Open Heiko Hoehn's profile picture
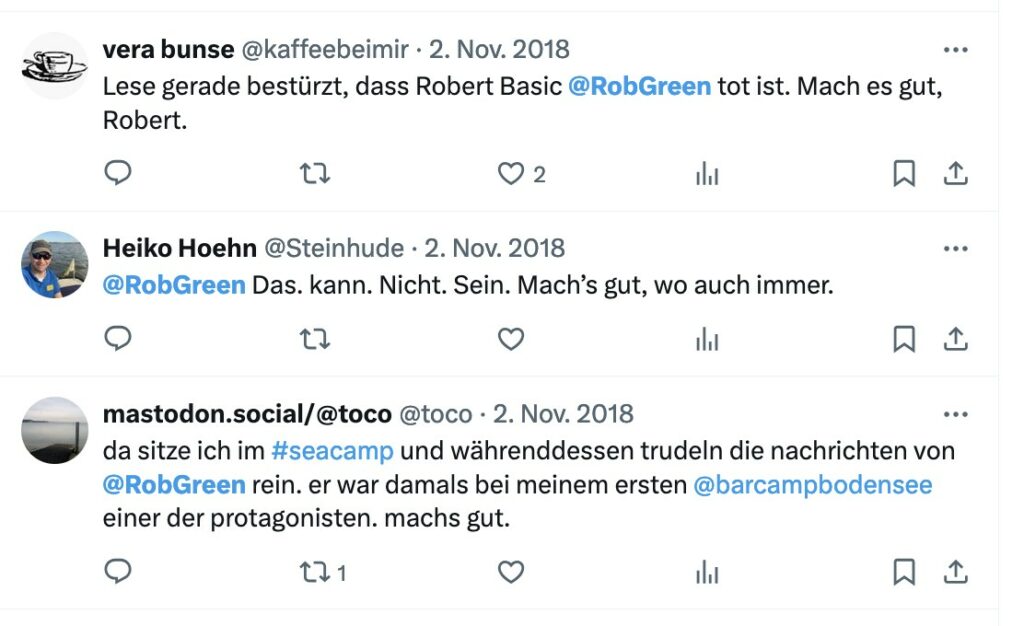 click(x=54, y=264)
